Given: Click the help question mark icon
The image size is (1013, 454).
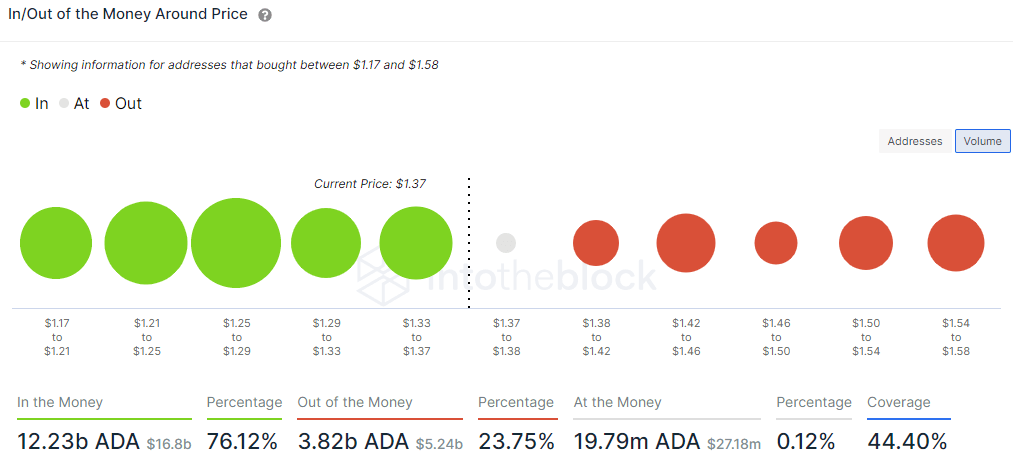Looking at the screenshot, I should point(264,16).
